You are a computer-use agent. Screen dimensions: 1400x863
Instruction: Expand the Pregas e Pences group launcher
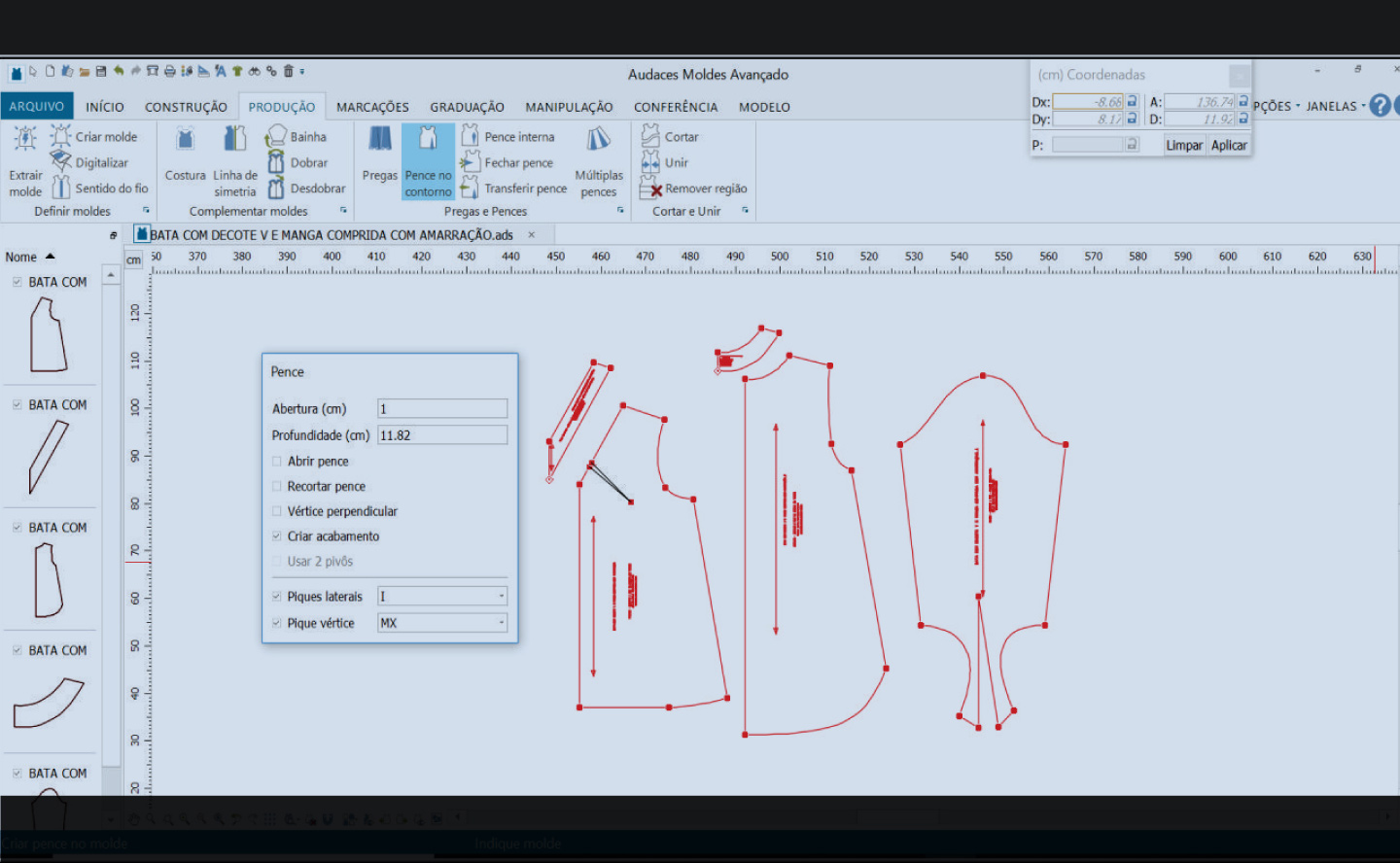click(620, 210)
